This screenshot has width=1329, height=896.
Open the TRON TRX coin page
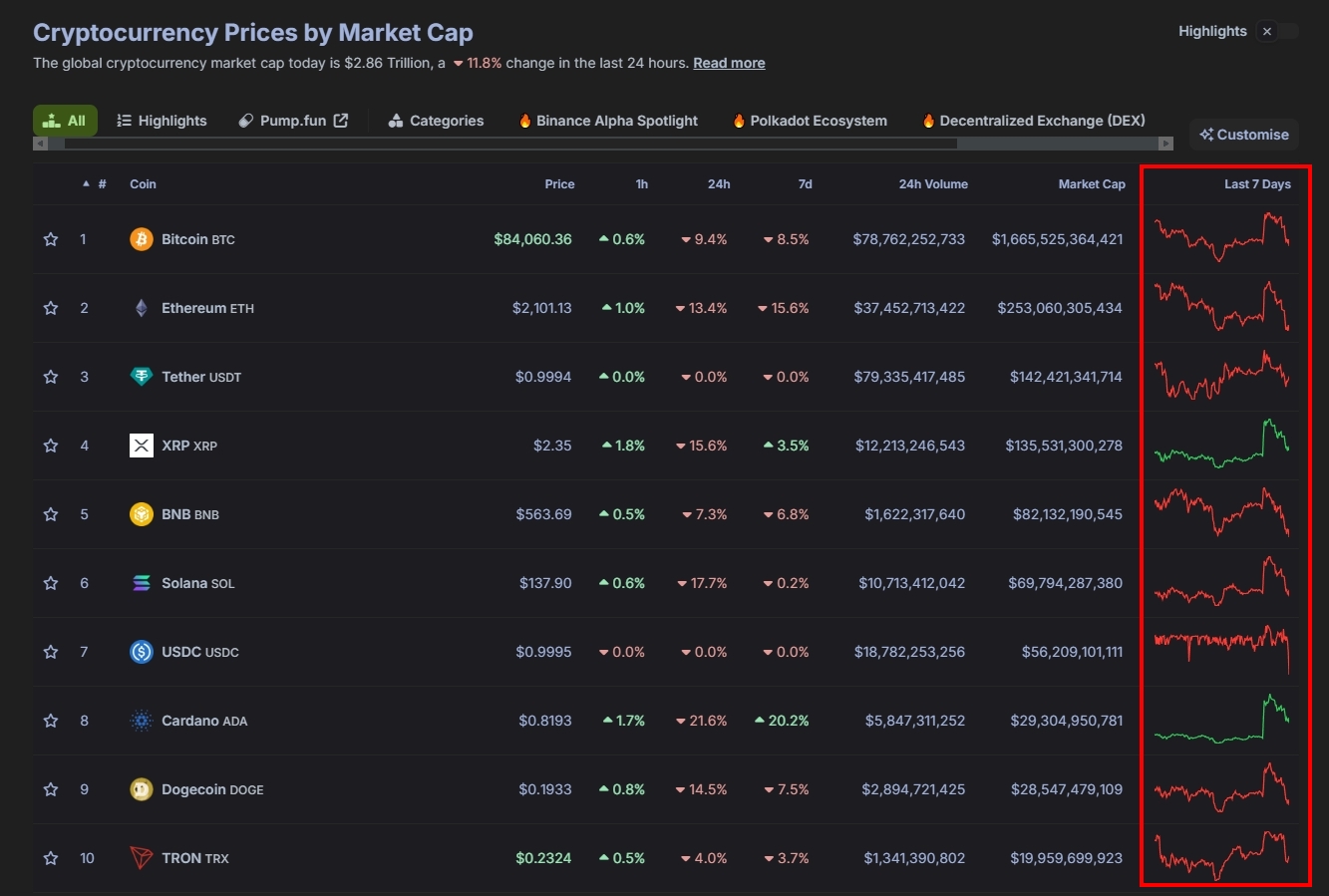195,858
